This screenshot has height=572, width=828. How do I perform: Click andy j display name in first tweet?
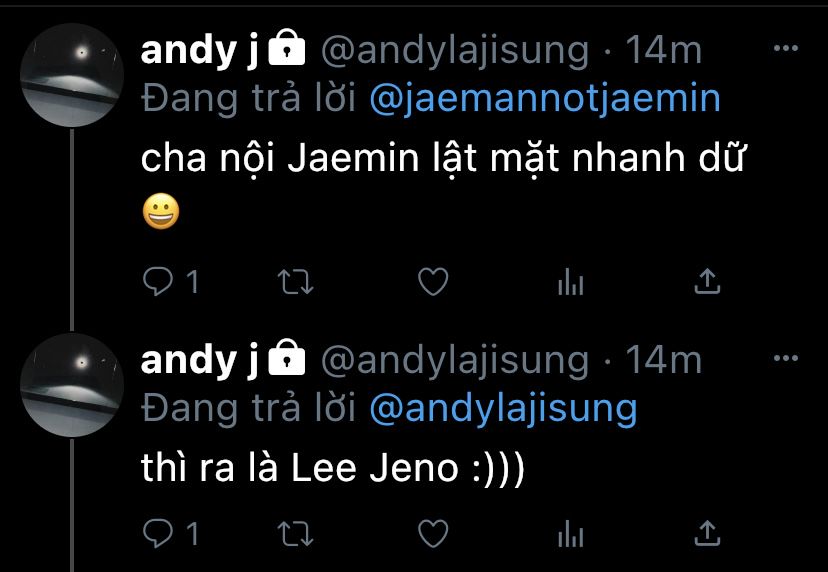[x=200, y=51]
